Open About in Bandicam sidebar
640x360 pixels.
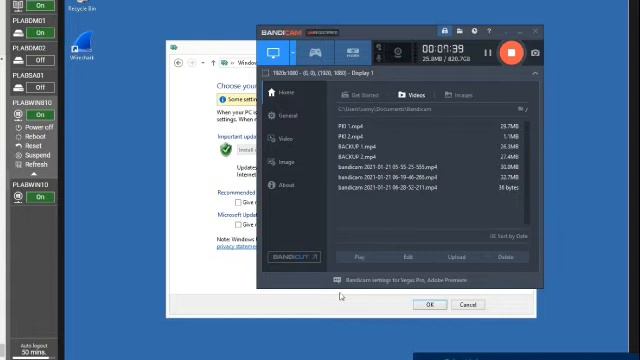pyautogui.click(x=281, y=185)
